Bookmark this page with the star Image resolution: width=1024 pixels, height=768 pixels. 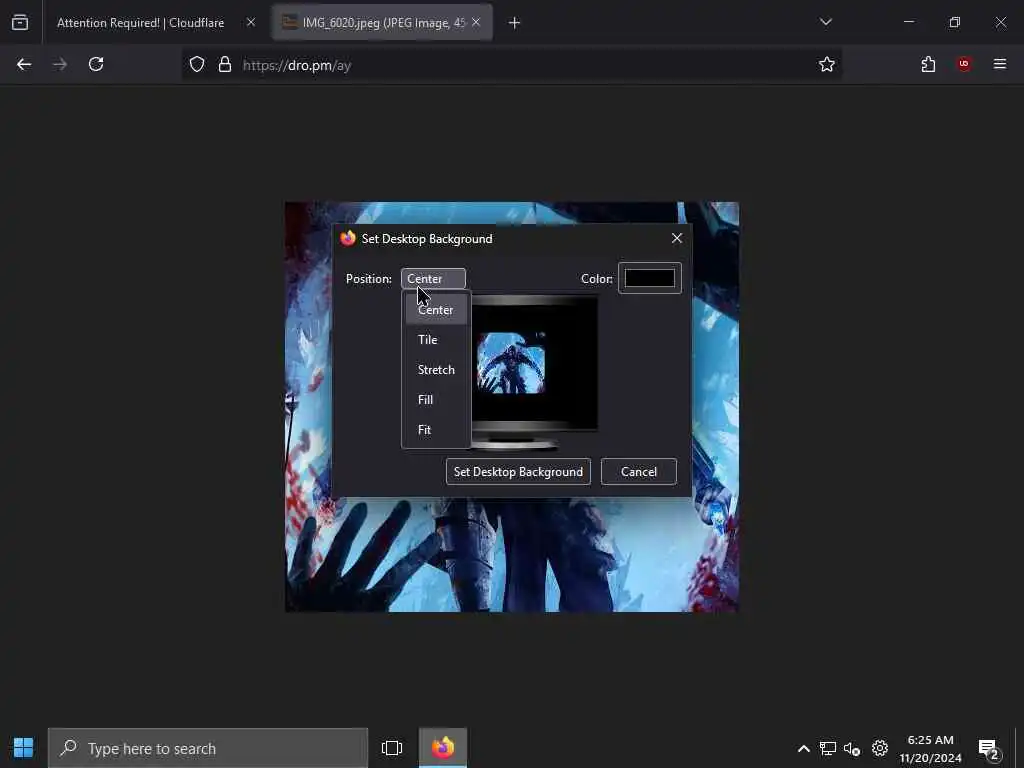pyautogui.click(x=827, y=64)
